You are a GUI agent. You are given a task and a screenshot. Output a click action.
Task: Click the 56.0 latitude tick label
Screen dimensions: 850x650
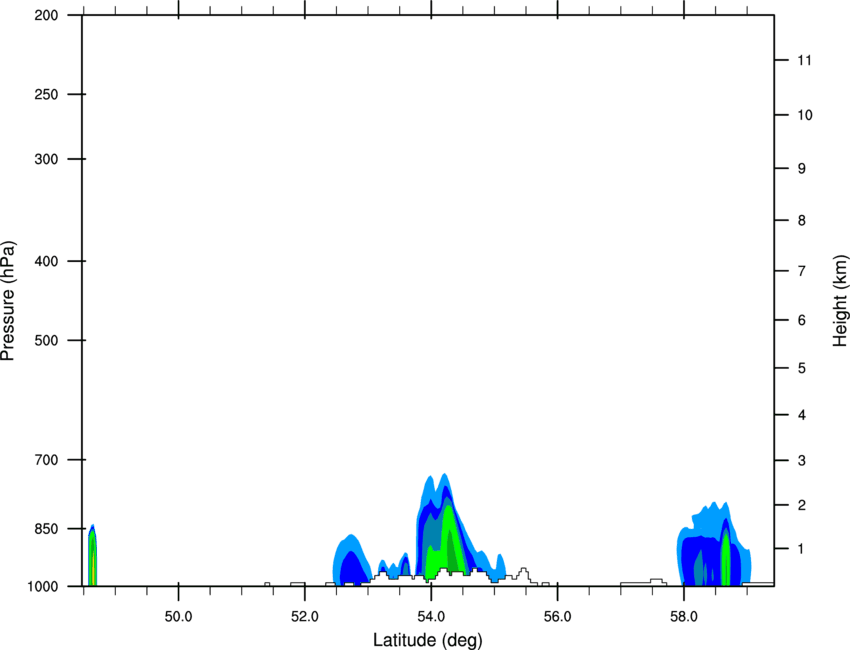click(x=557, y=616)
